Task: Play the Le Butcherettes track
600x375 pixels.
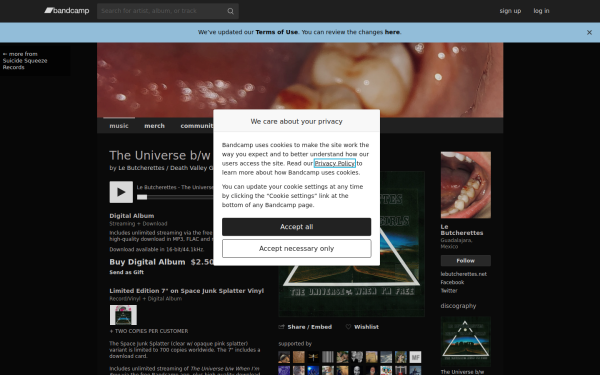Action: click(x=121, y=192)
